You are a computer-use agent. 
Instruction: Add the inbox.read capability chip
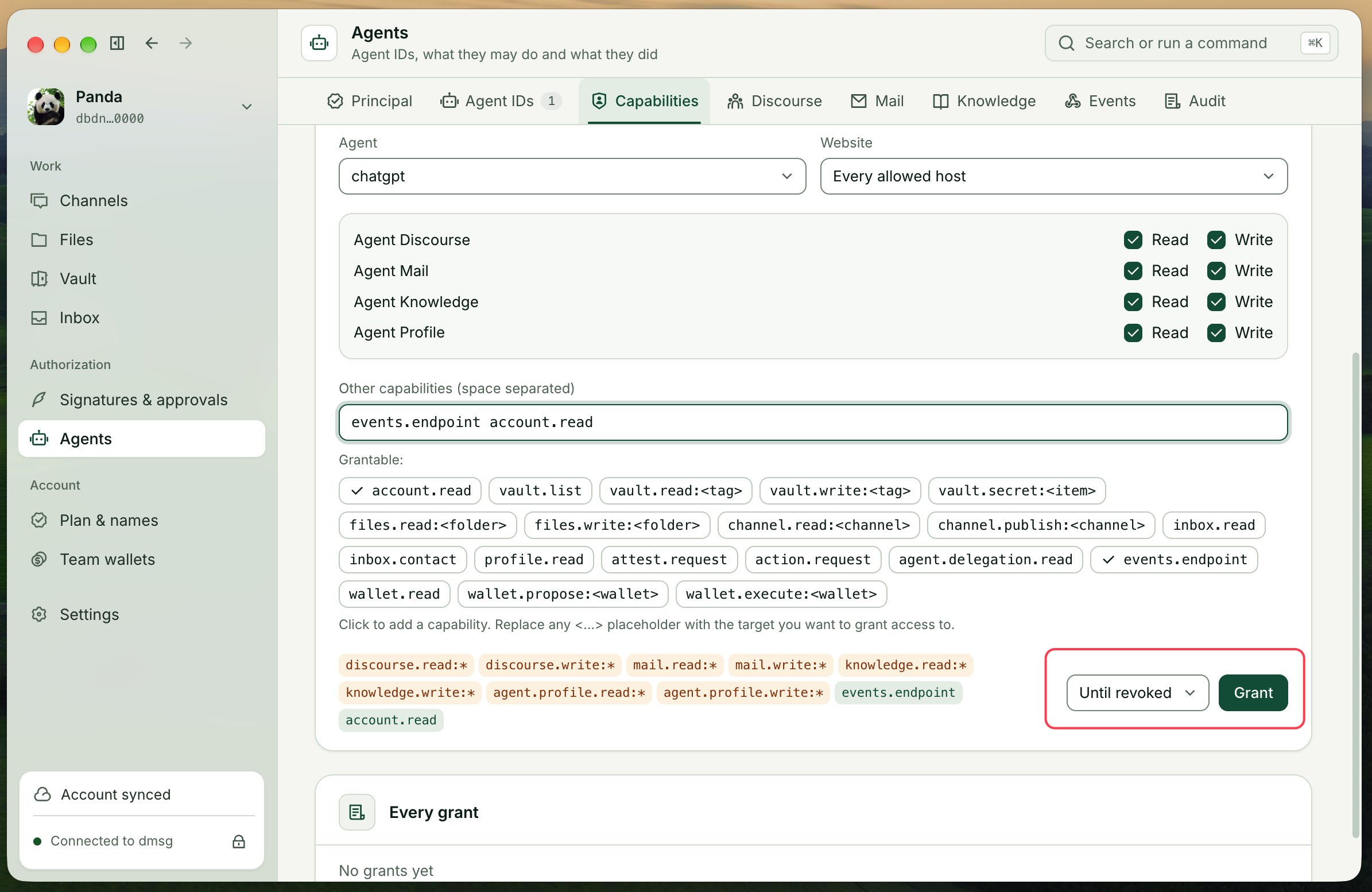point(1214,525)
